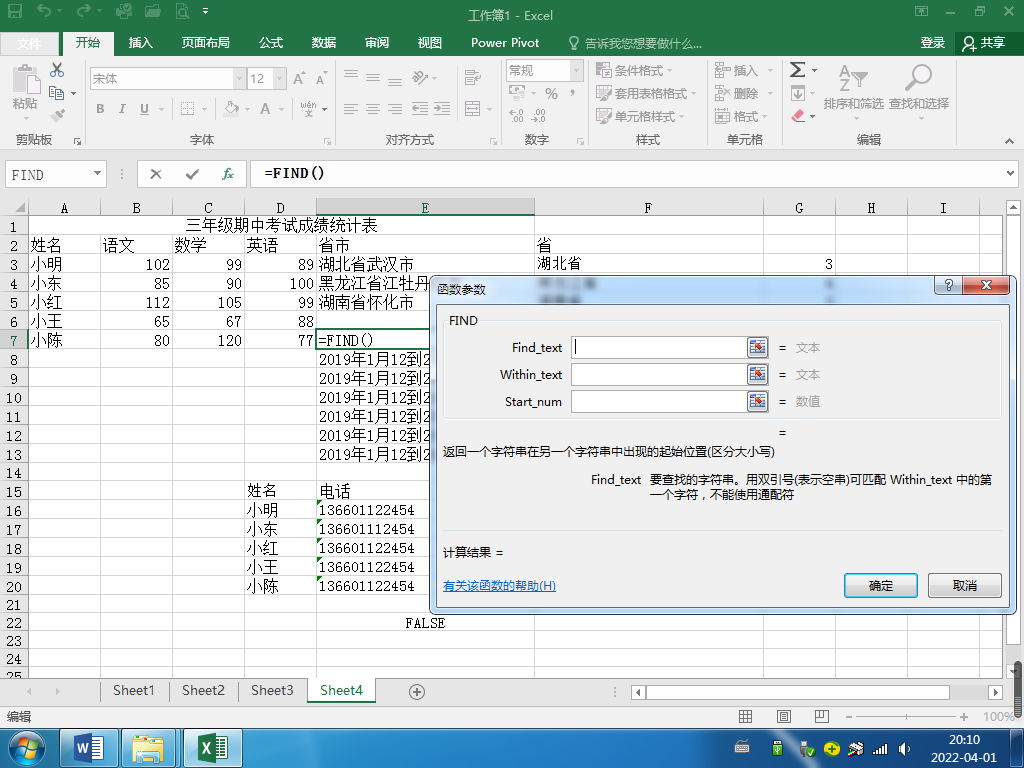Viewport: 1024px width, 768px height.
Task: Click the Find_text input field
Action: pos(658,347)
